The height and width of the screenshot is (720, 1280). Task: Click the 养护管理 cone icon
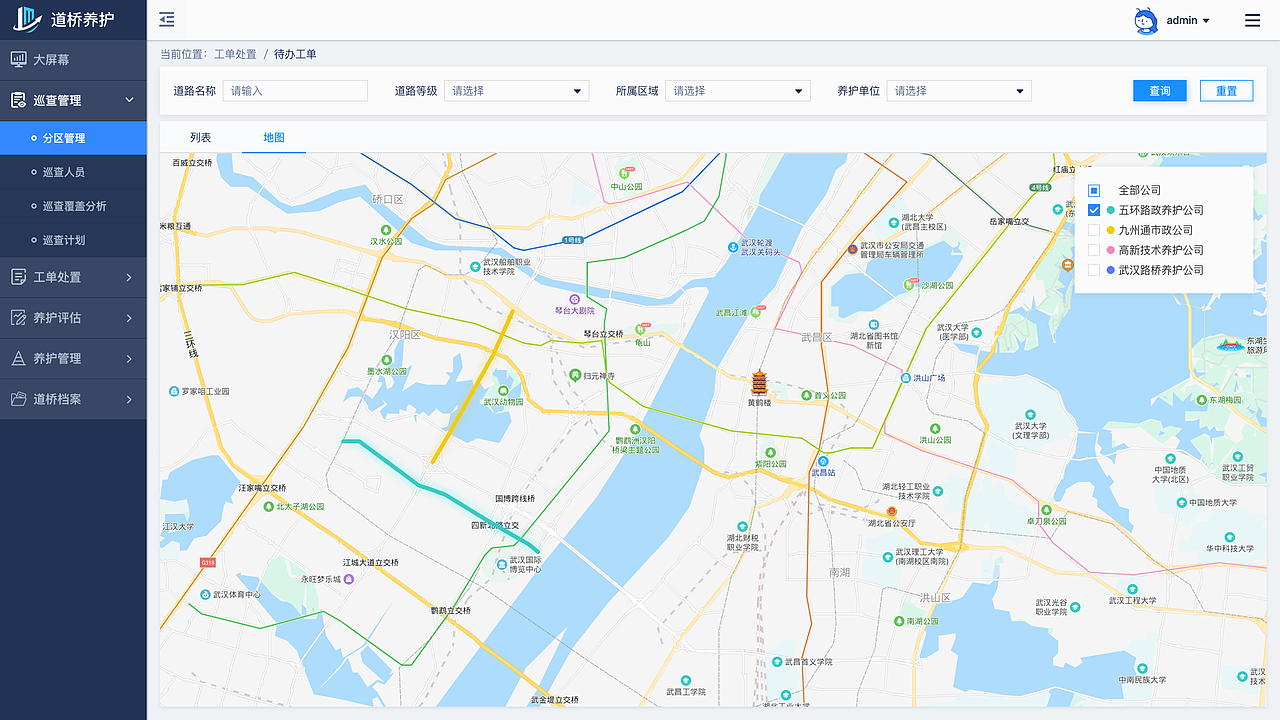click(18, 358)
